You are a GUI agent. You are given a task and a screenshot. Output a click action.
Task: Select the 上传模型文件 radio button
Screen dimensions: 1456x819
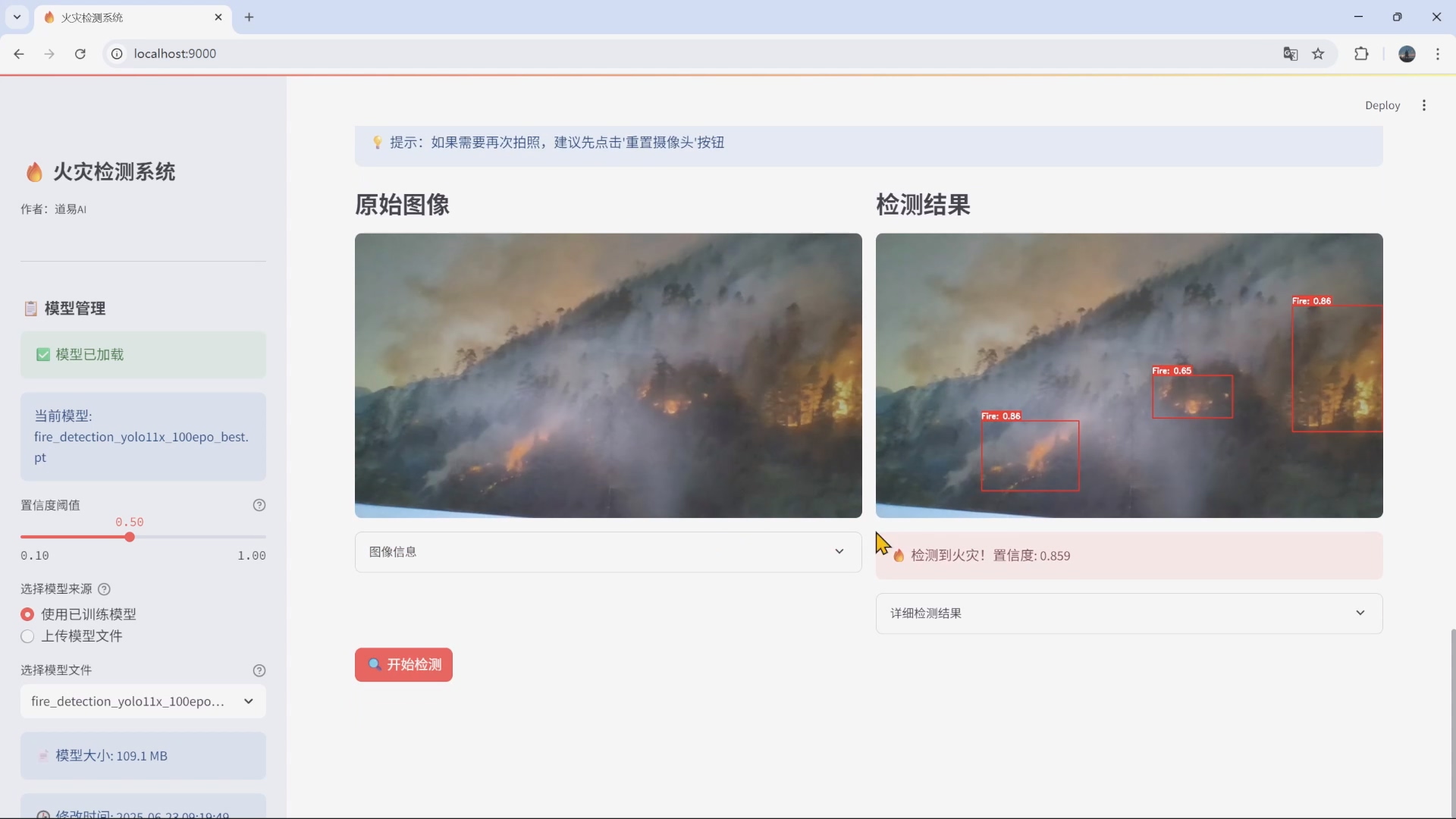tap(27, 637)
